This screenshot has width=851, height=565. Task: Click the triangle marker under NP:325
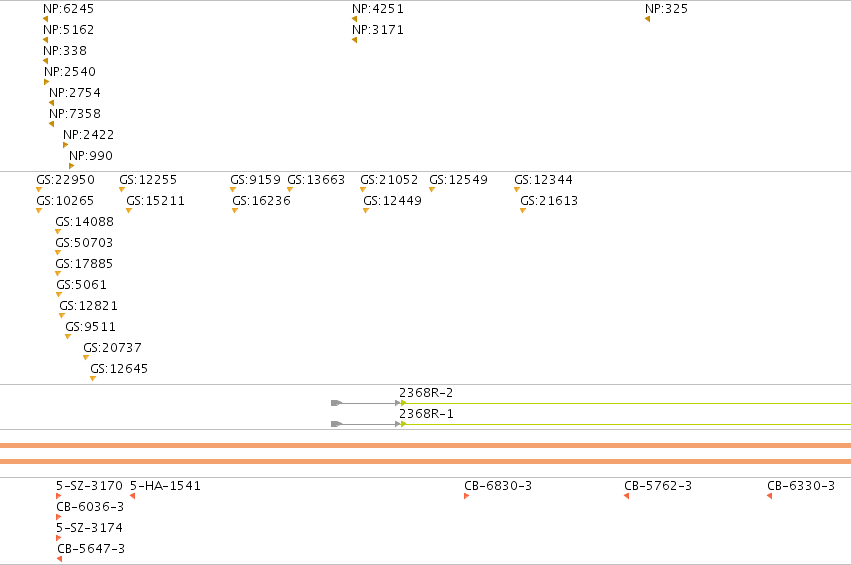click(x=647, y=19)
